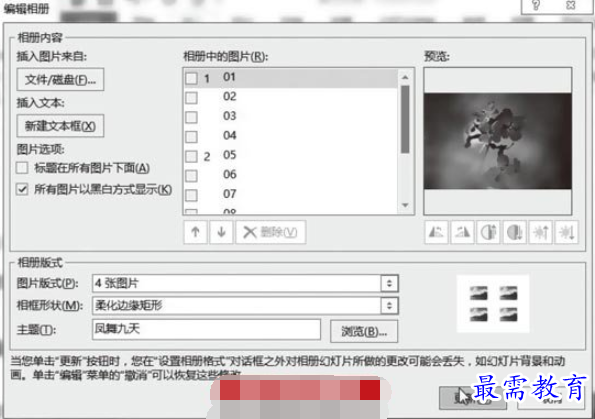This screenshot has width=595, height=419.
Task: Click 新建文本框 button
Action: coord(60,126)
